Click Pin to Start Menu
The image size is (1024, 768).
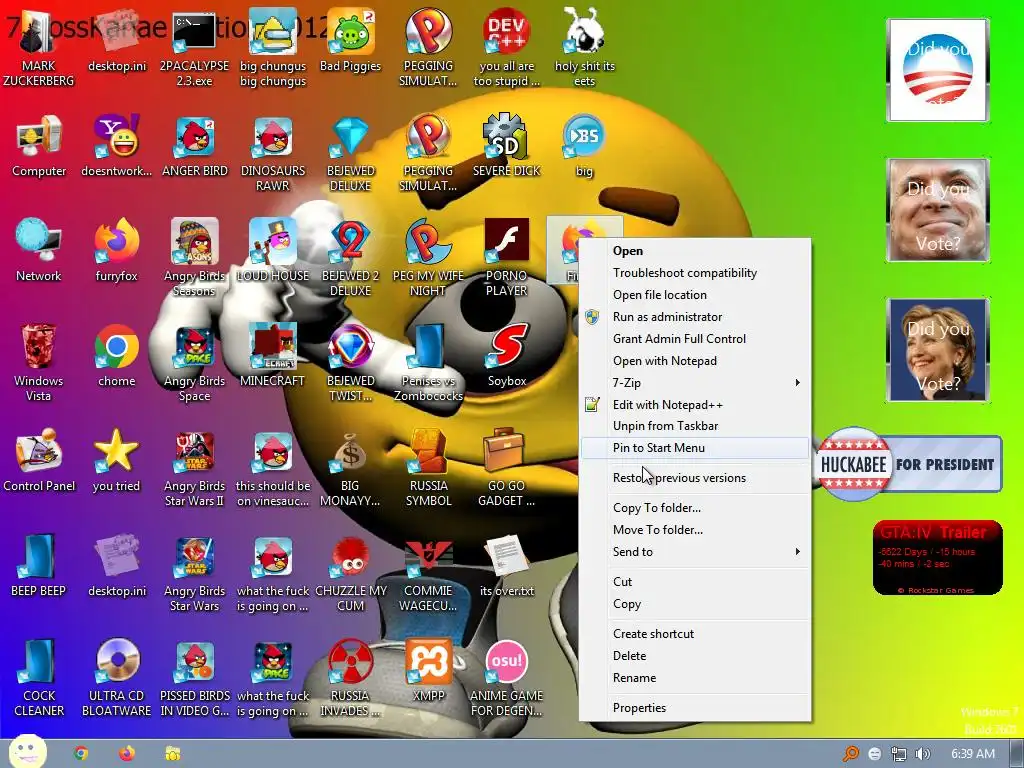click(695, 448)
